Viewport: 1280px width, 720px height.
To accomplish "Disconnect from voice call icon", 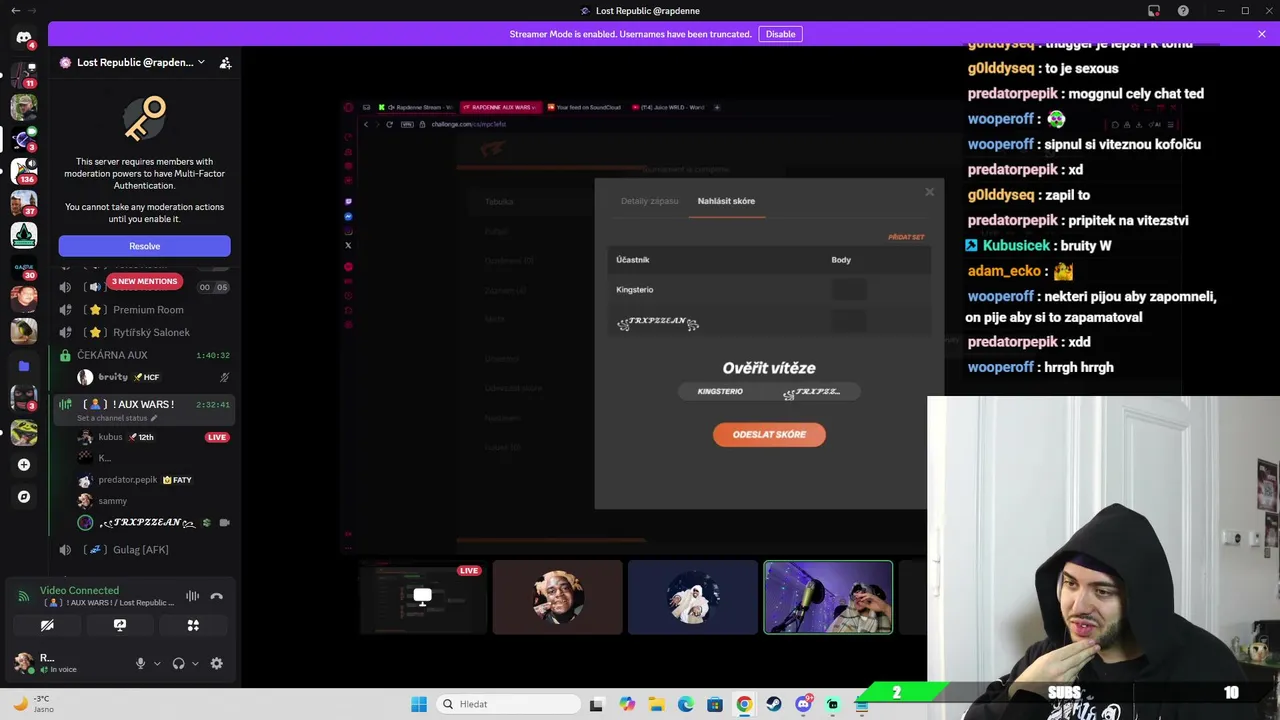I will tap(217, 596).
